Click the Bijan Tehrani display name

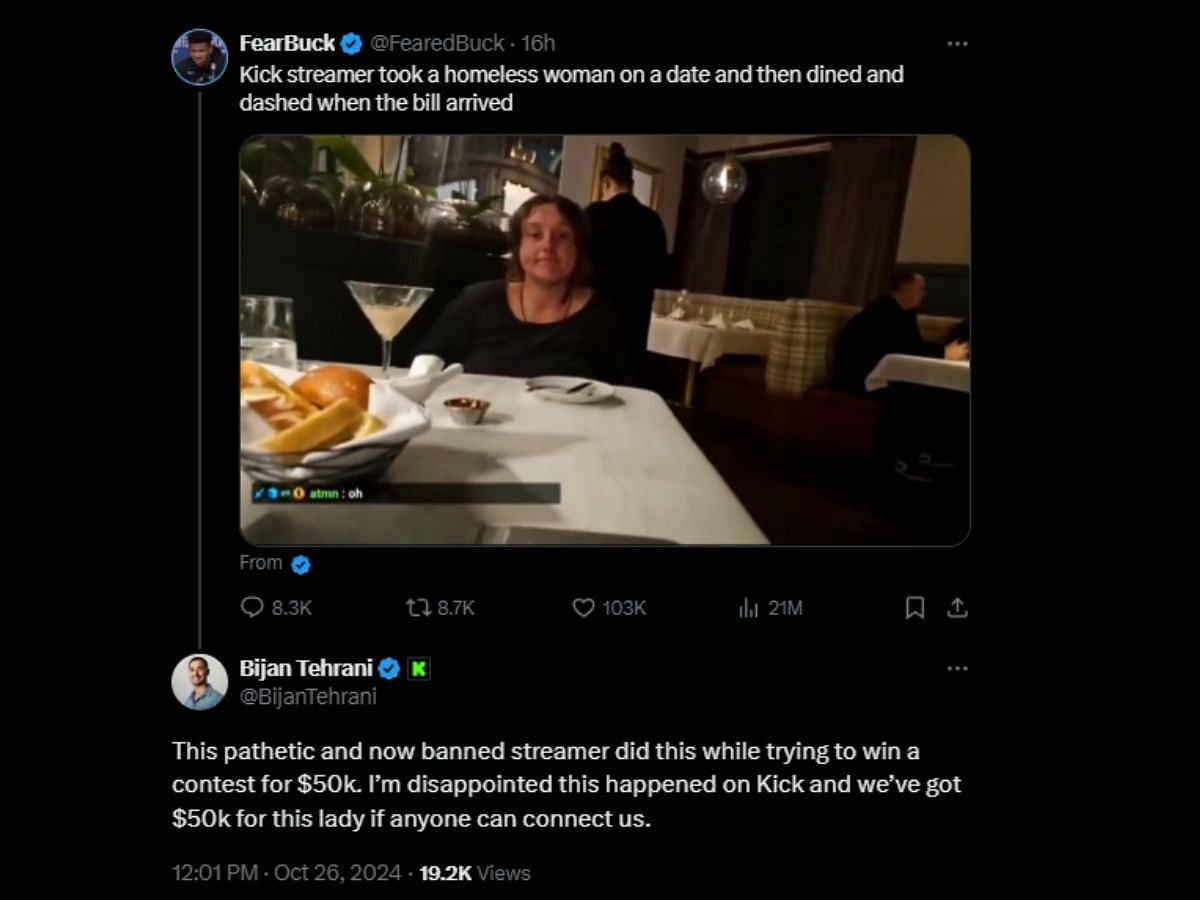click(306, 669)
